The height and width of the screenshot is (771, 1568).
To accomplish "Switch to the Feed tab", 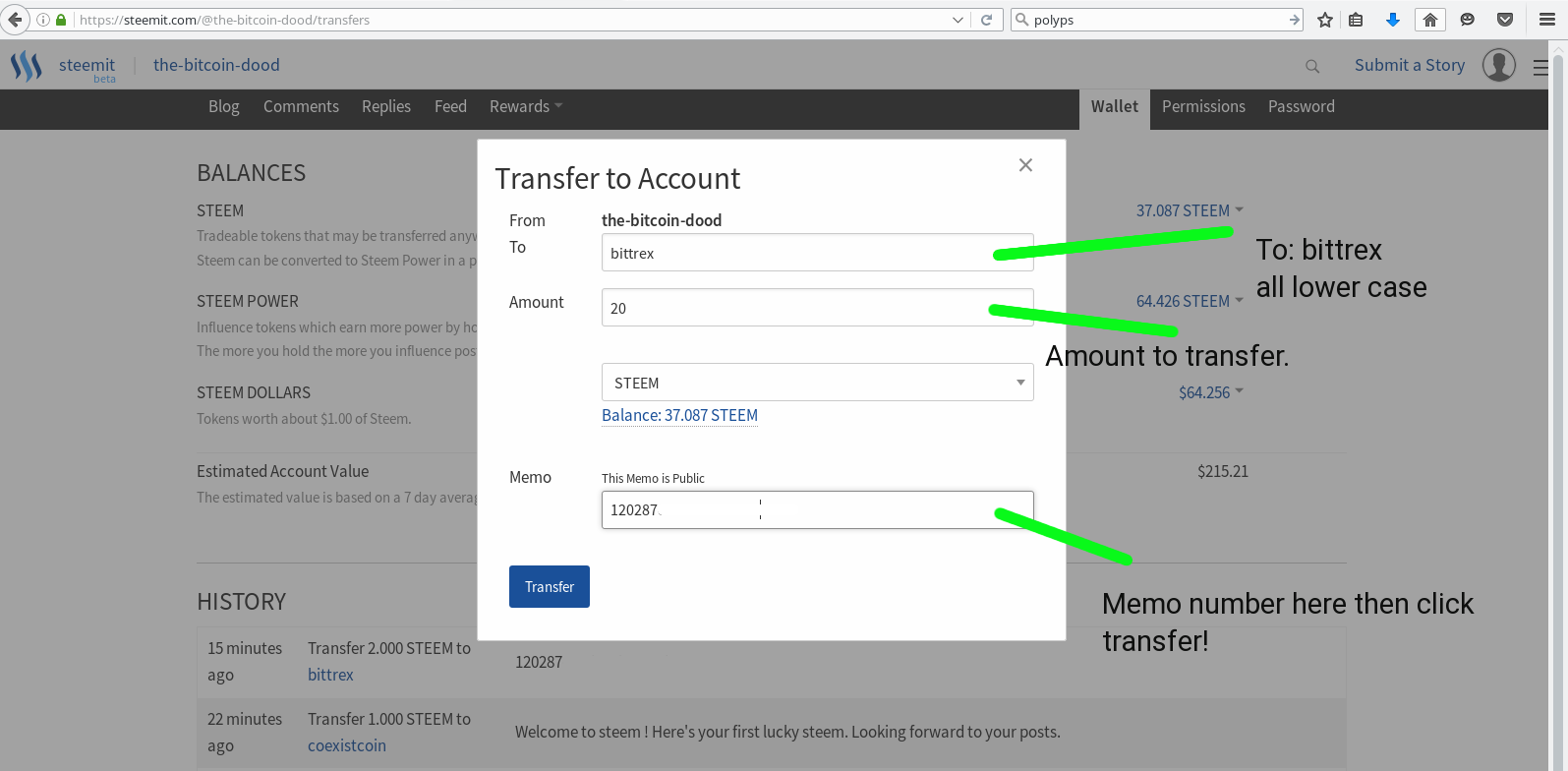I will [450, 106].
